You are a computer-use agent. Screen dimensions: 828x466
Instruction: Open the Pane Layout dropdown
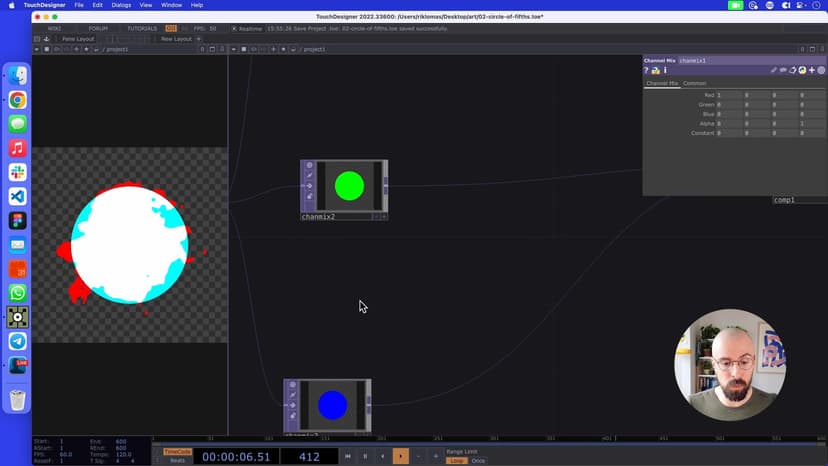pos(77,39)
